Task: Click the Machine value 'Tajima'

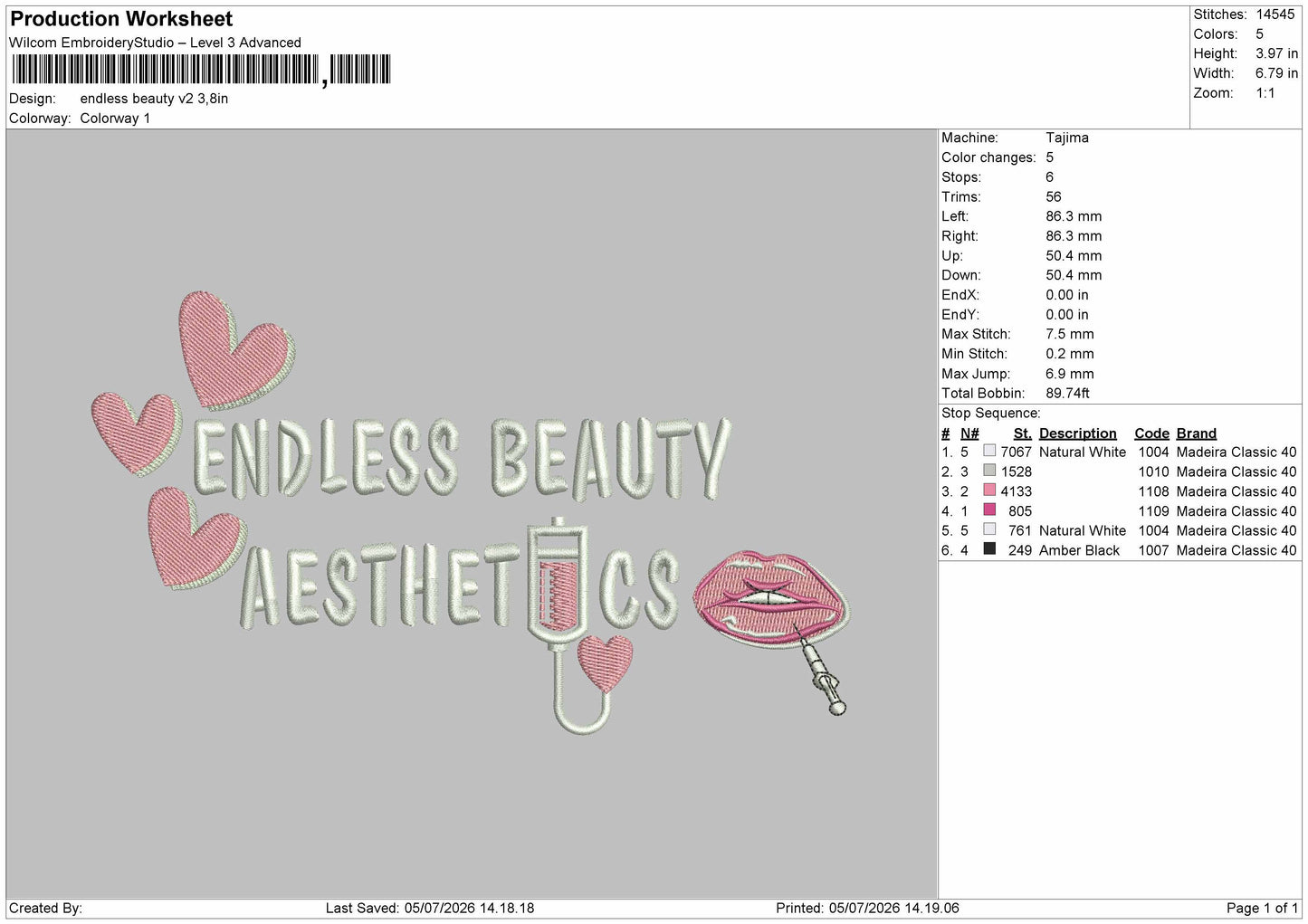Action: pos(1067,138)
